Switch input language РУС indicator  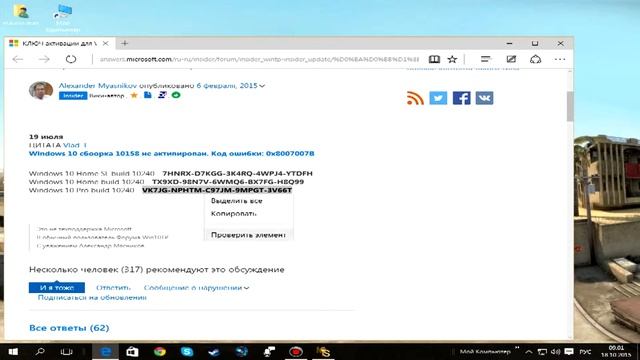(x=585, y=351)
